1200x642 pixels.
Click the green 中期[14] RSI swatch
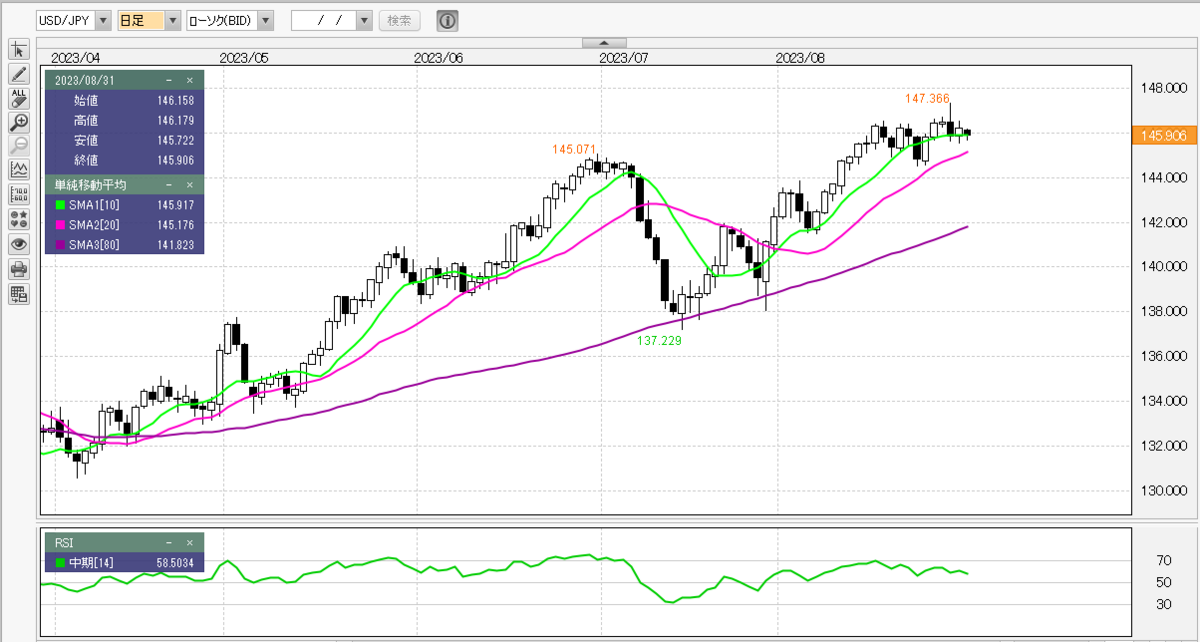pyautogui.click(x=60, y=563)
